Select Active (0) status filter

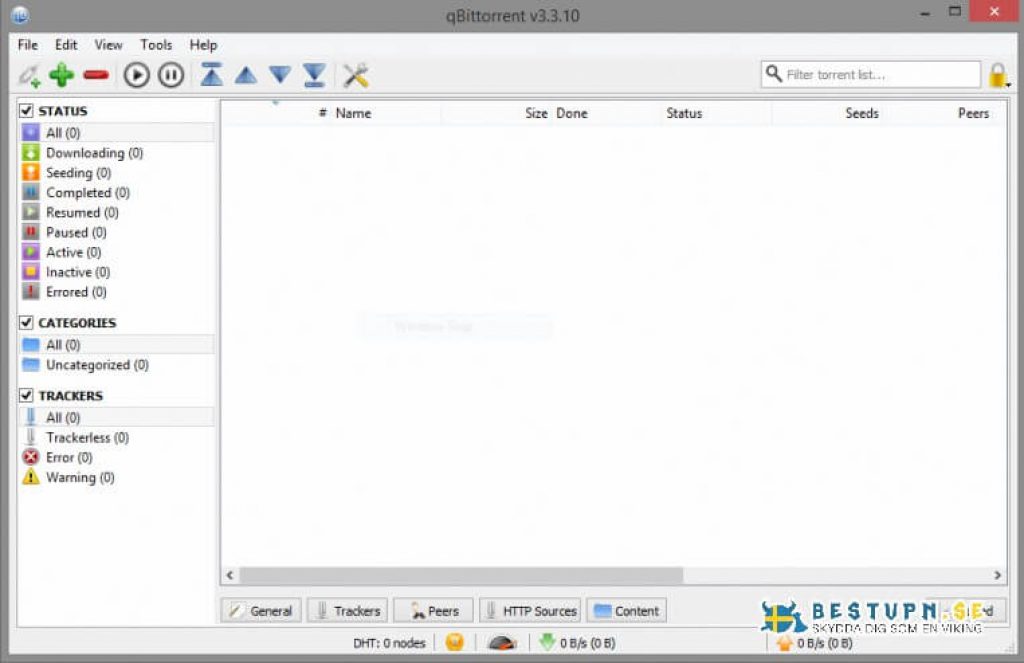click(x=116, y=252)
